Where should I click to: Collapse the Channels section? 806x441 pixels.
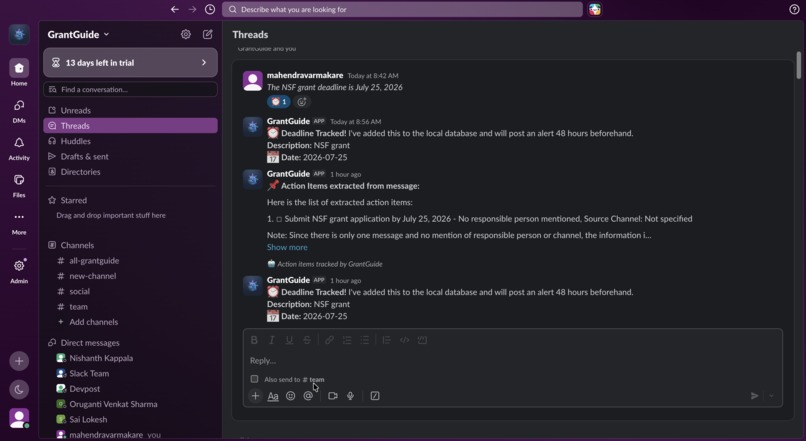(77, 245)
